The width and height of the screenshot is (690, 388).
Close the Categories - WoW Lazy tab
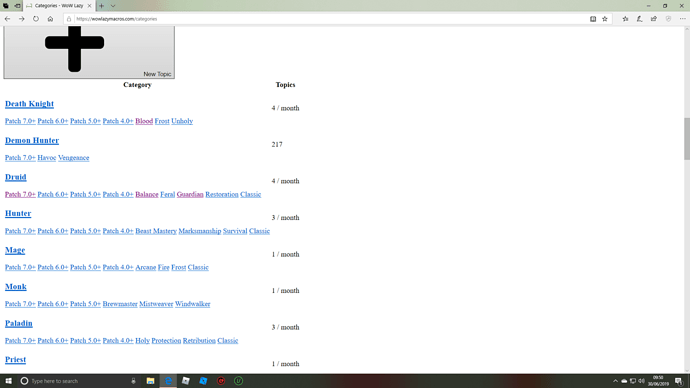click(89, 6)
